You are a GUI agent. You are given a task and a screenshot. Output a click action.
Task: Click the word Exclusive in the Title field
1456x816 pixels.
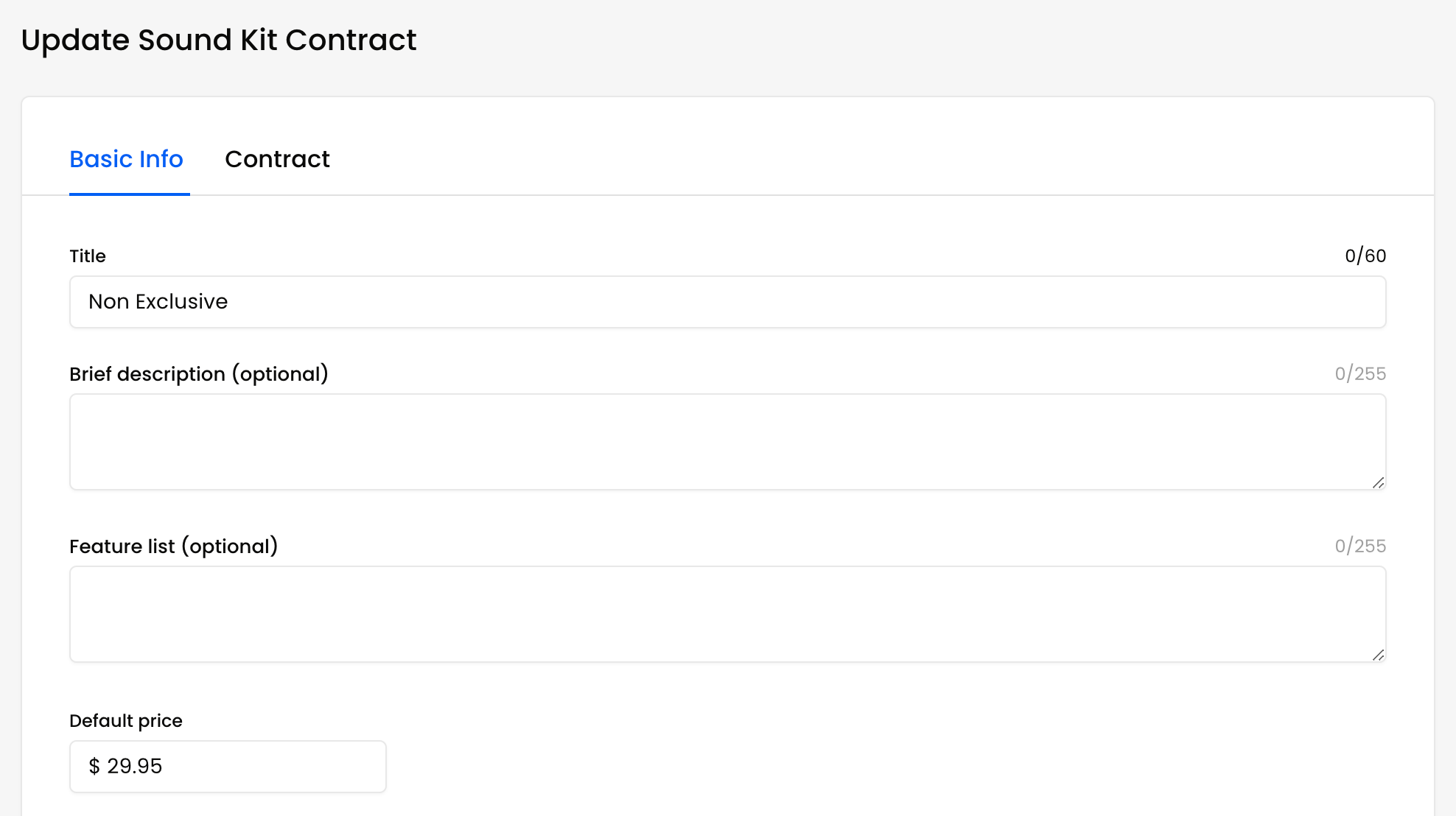point(181,302)
